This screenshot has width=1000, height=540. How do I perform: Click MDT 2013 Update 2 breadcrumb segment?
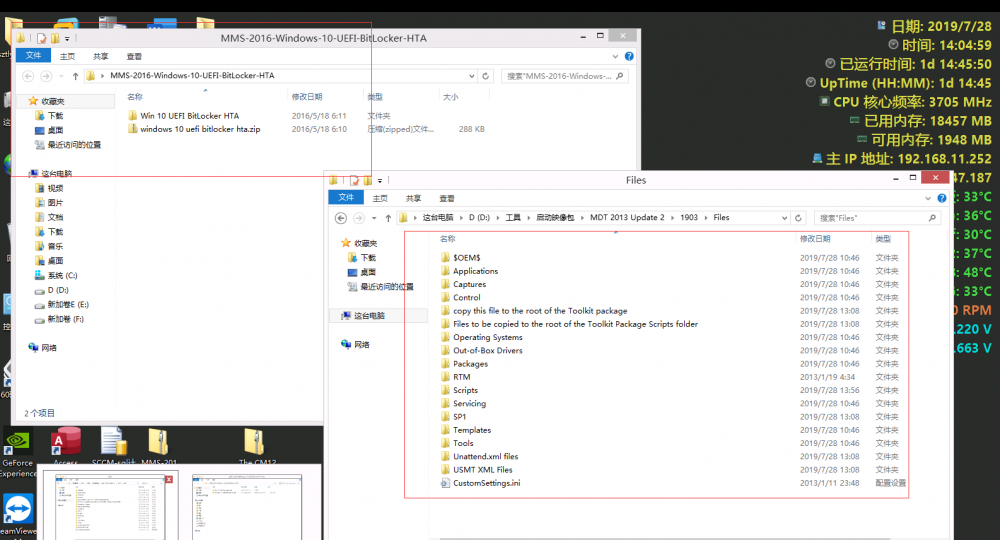[x=627, y=218]
